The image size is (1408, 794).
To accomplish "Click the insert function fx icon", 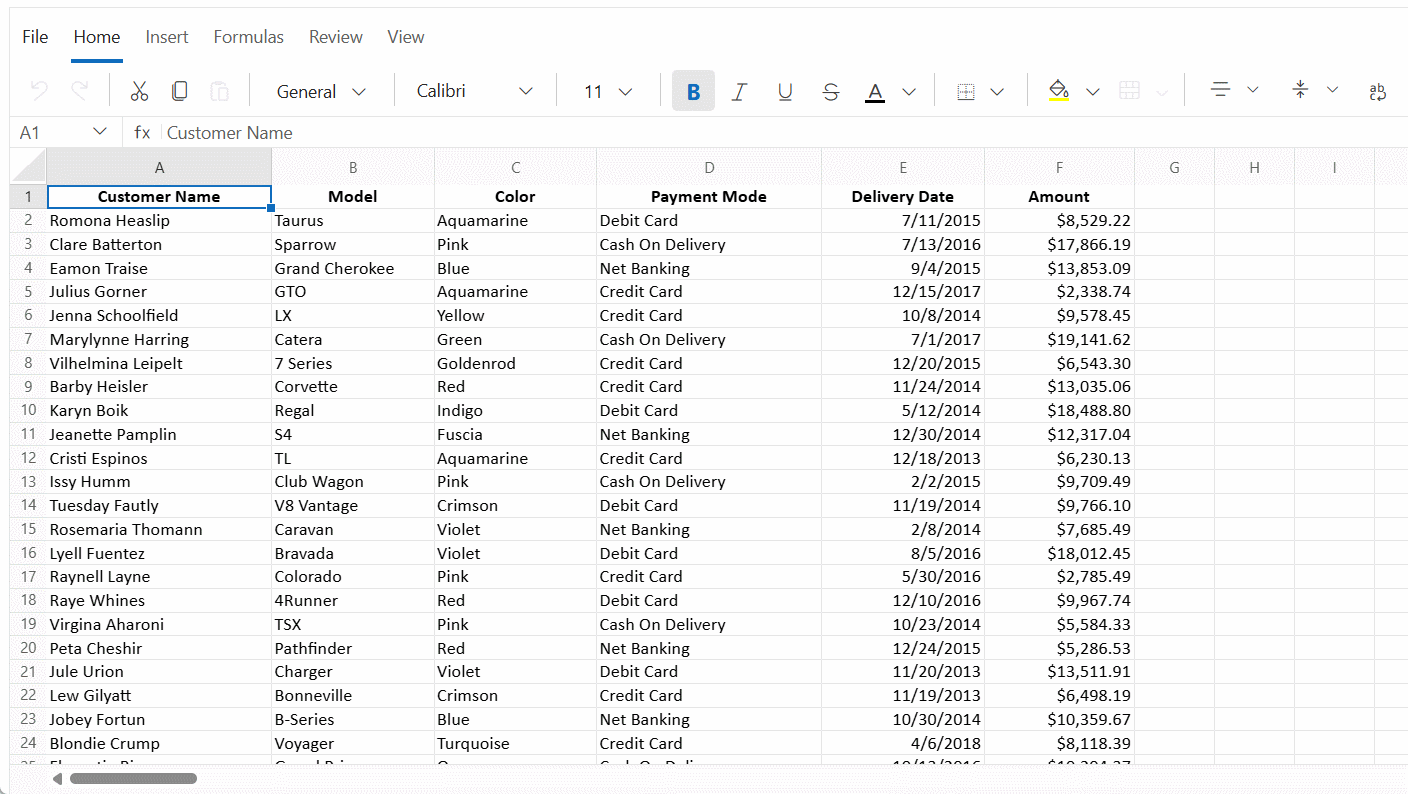I will pos(142,133).
